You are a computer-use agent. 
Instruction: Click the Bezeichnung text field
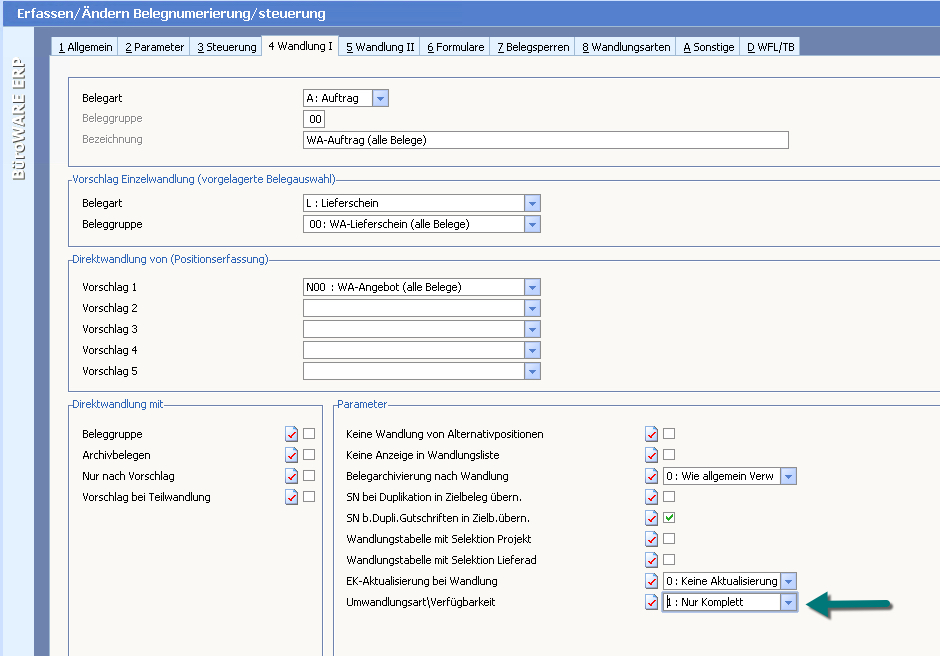[x=545, y=140]
